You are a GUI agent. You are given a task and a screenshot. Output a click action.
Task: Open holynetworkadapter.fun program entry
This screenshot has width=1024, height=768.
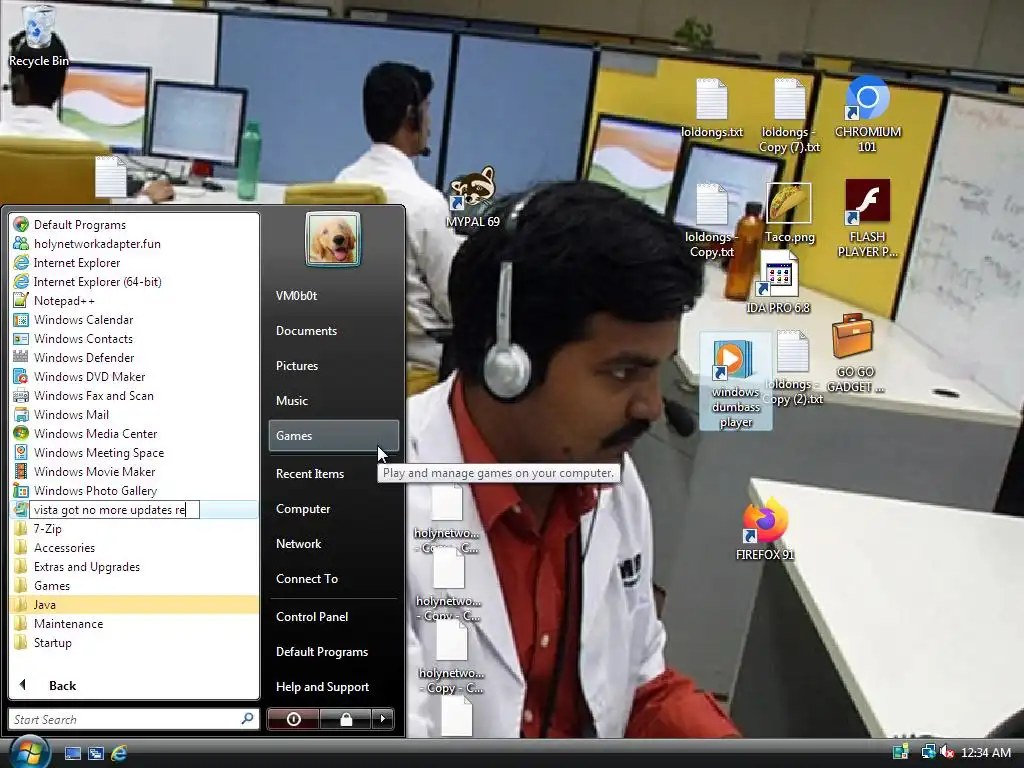(134, 244)
